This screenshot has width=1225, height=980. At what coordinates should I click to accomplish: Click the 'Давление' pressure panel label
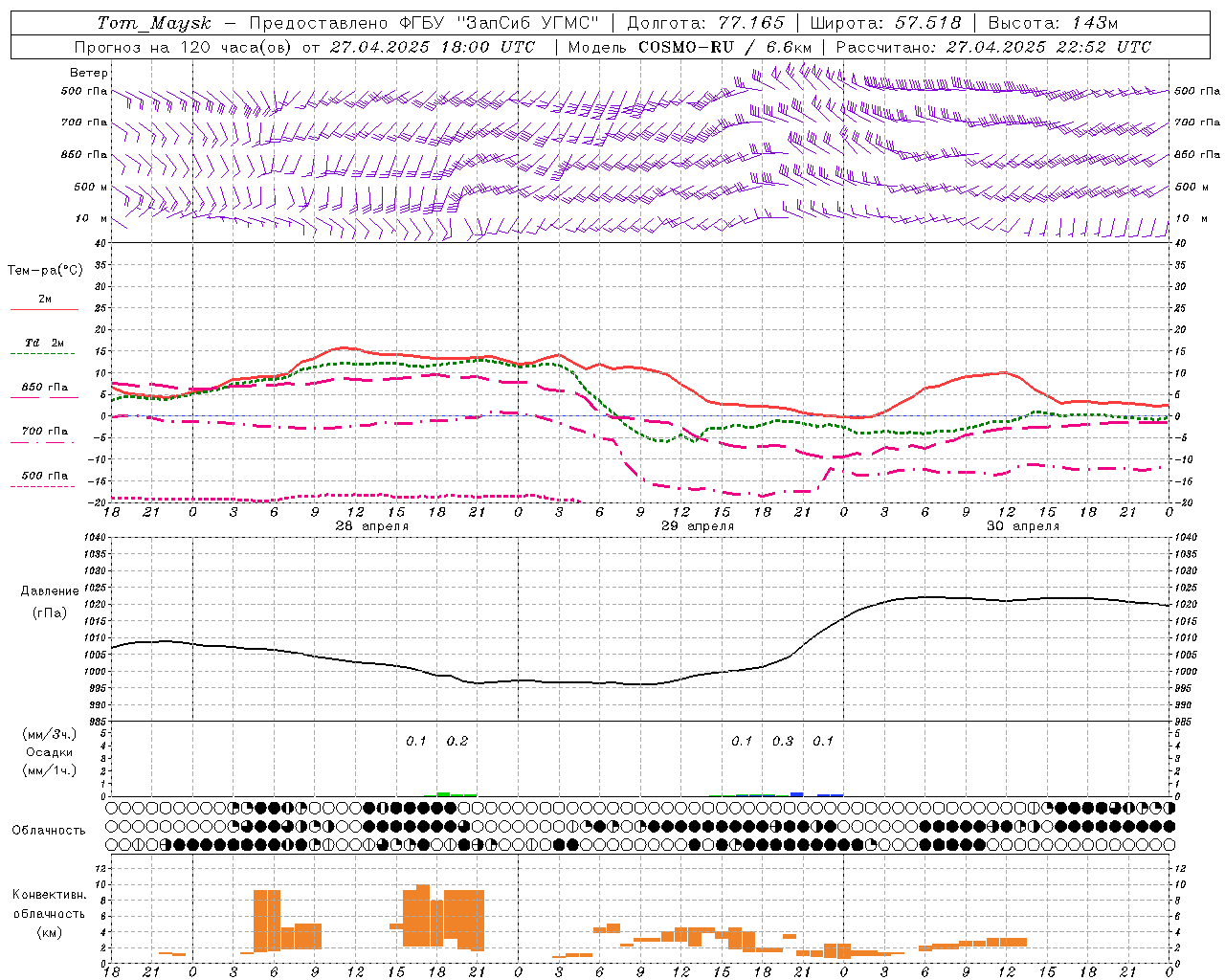[x=50, y=591]
